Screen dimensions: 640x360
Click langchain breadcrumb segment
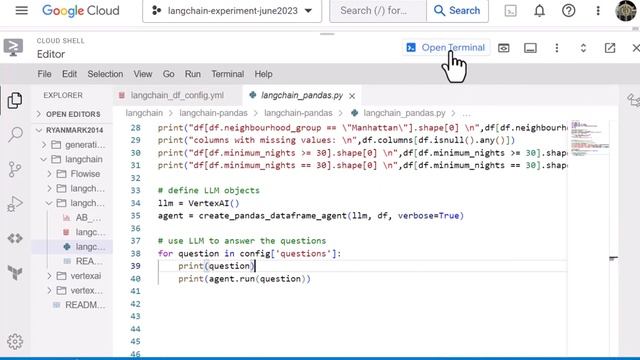144,113
